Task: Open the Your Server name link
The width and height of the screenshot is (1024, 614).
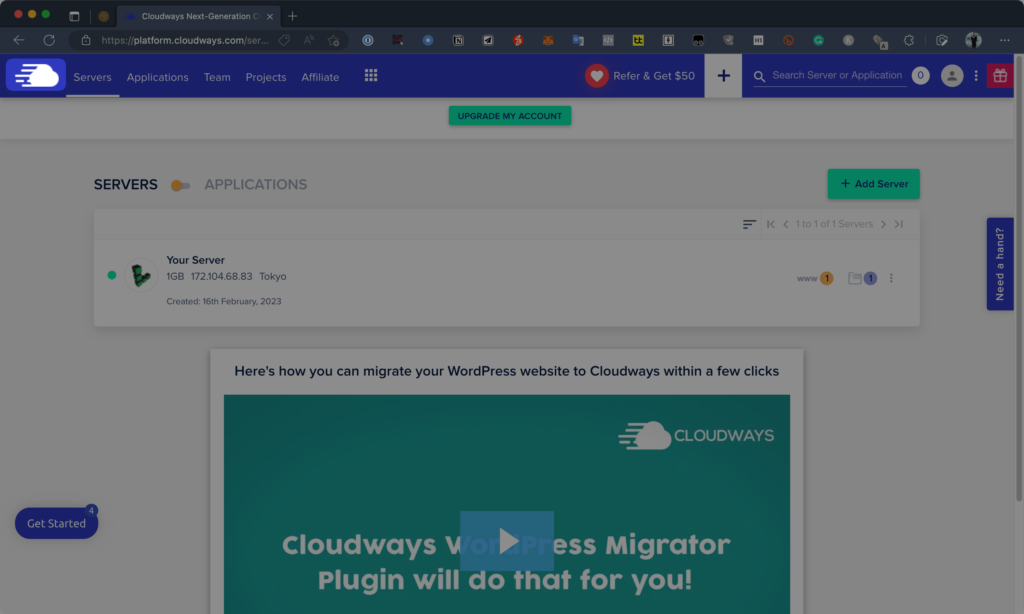Action: tap(195, 260)
